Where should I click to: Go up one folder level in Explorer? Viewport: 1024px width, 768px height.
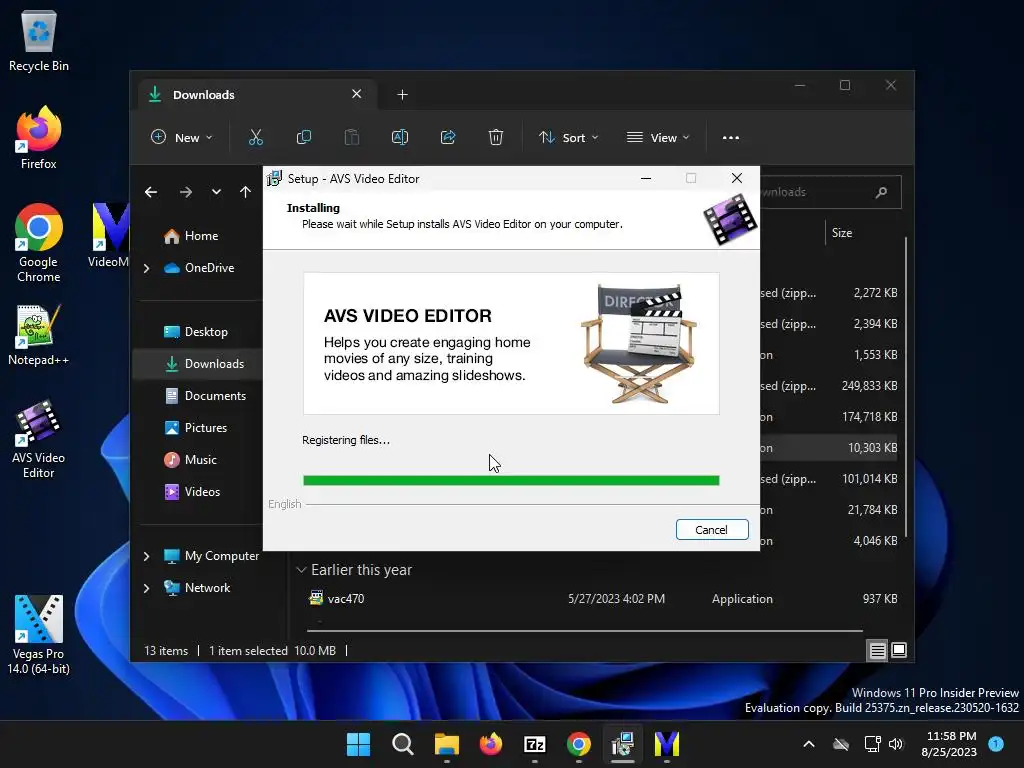pos(246,192)
